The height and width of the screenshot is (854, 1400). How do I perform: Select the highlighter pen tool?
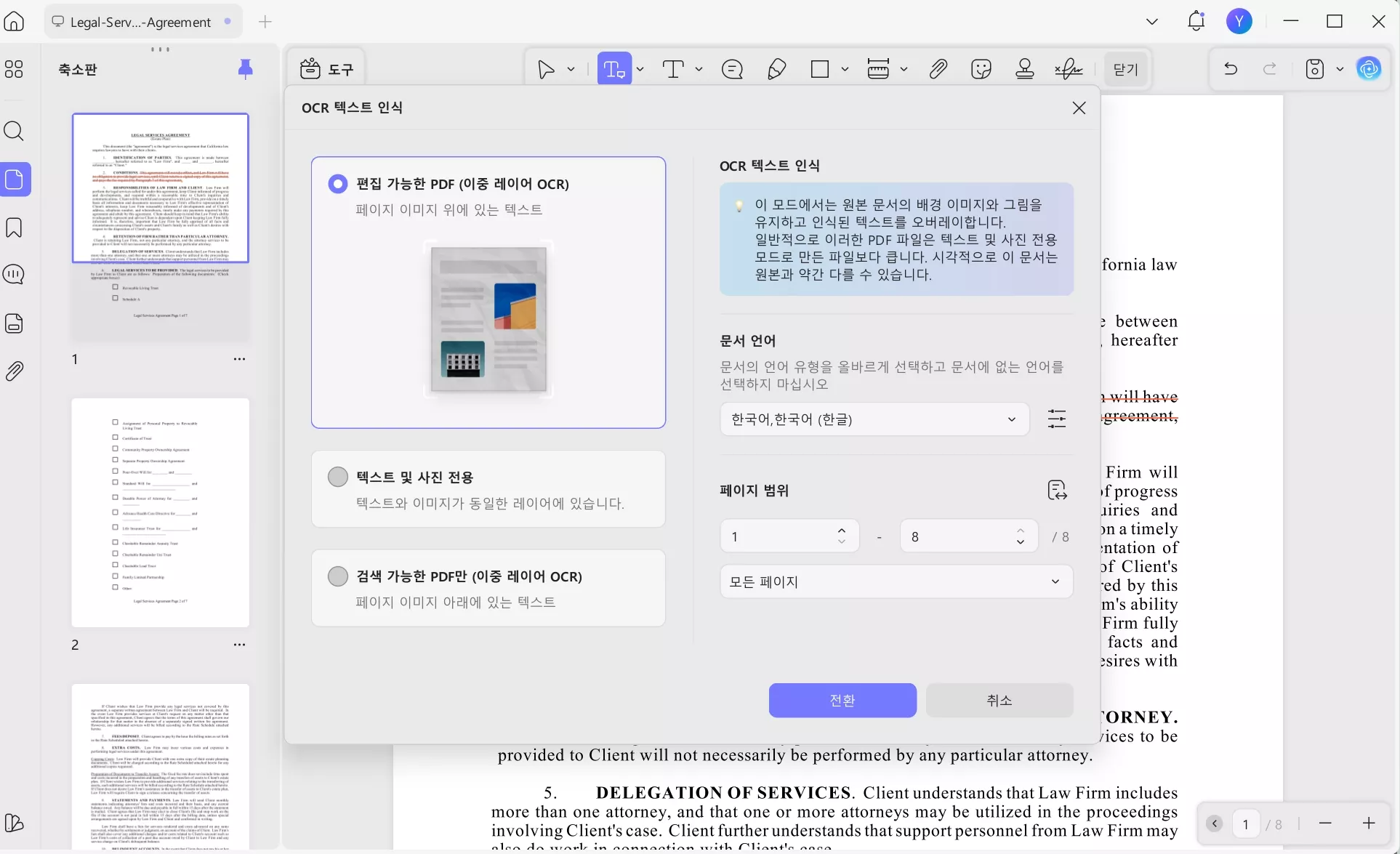(777, 68)
